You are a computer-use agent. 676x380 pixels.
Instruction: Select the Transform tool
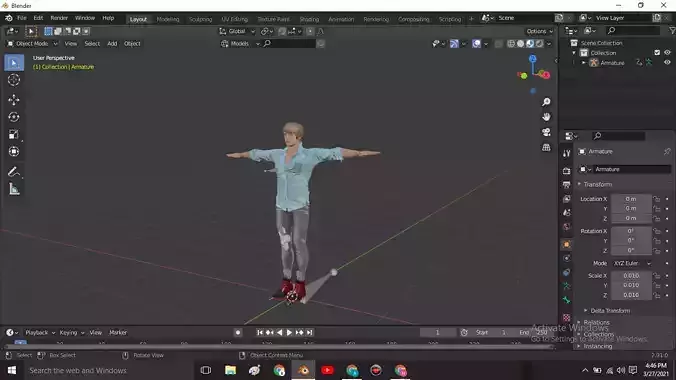[x=14, y=151]
